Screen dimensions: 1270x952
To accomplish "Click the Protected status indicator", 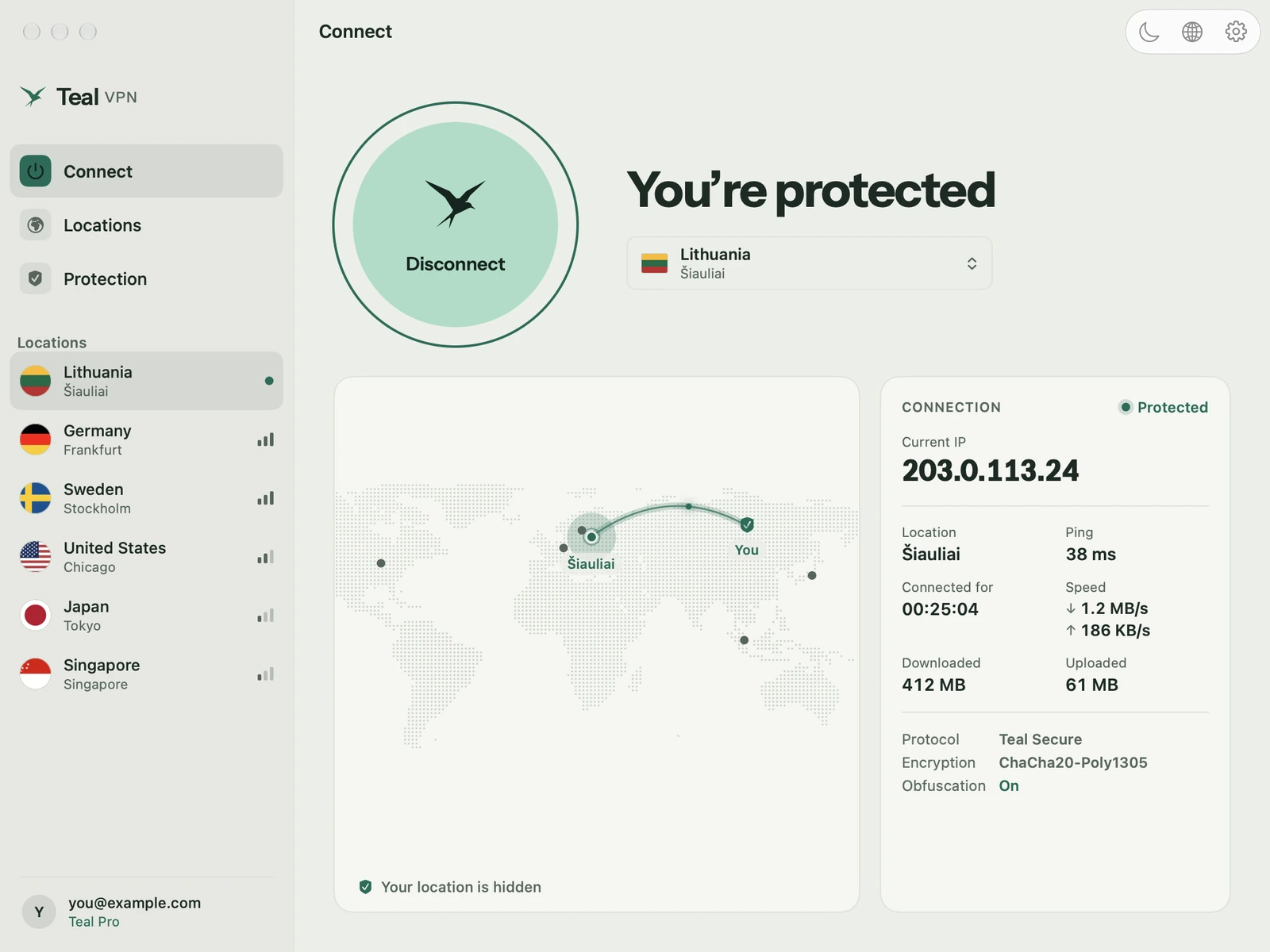I will click(1164, 407).
